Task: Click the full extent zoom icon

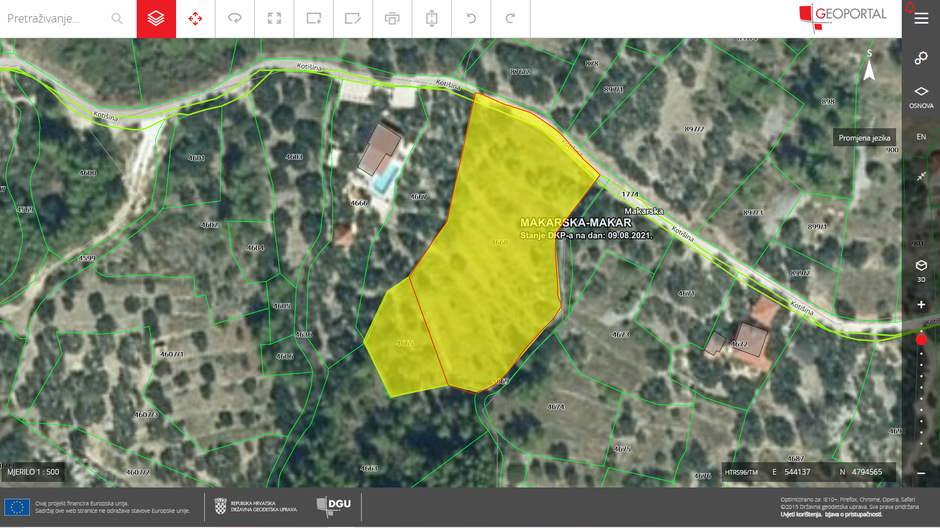Action: pos(274,19)
